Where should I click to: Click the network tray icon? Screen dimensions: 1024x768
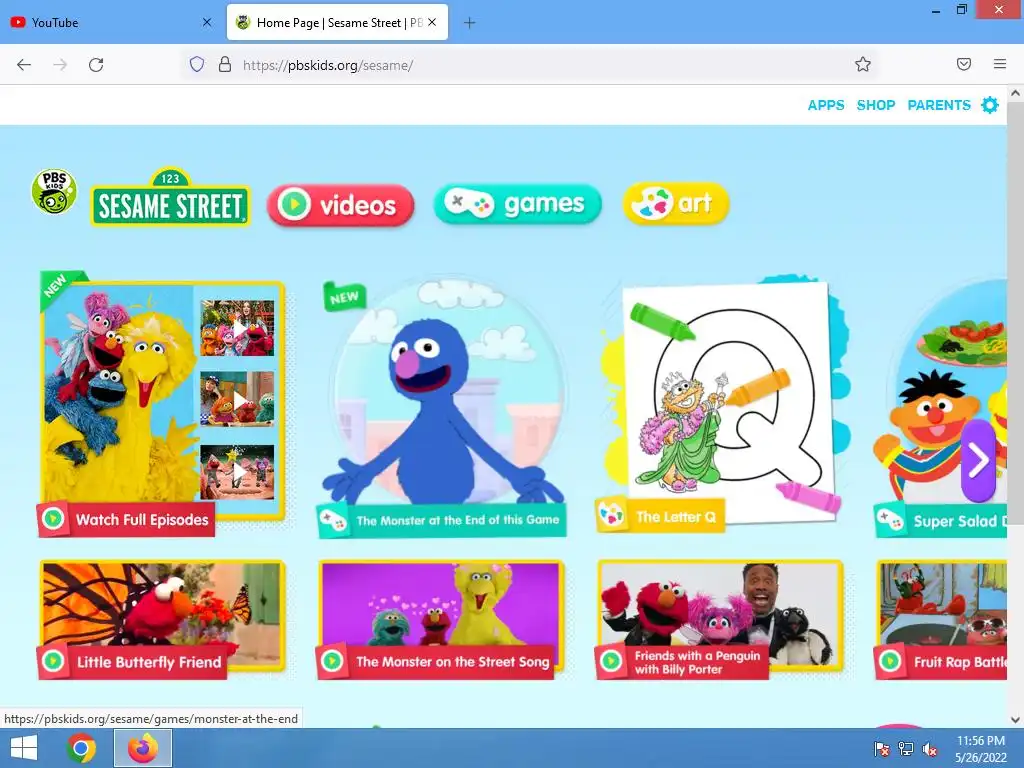[906, 748]
